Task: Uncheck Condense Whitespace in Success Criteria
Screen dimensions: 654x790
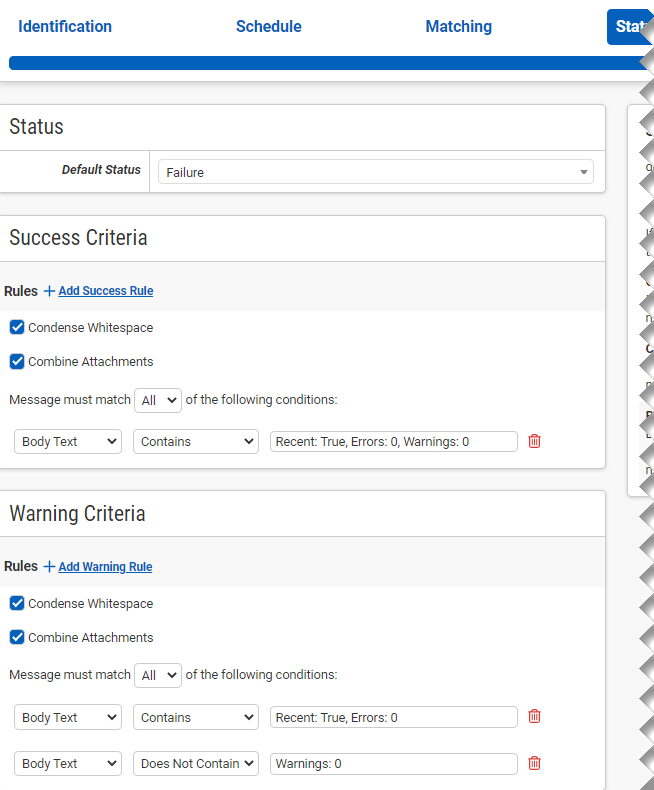Action: tap(17, 328)
